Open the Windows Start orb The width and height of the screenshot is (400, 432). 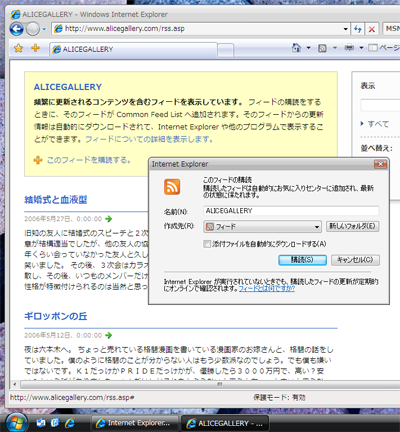click(x=16, y=423)
